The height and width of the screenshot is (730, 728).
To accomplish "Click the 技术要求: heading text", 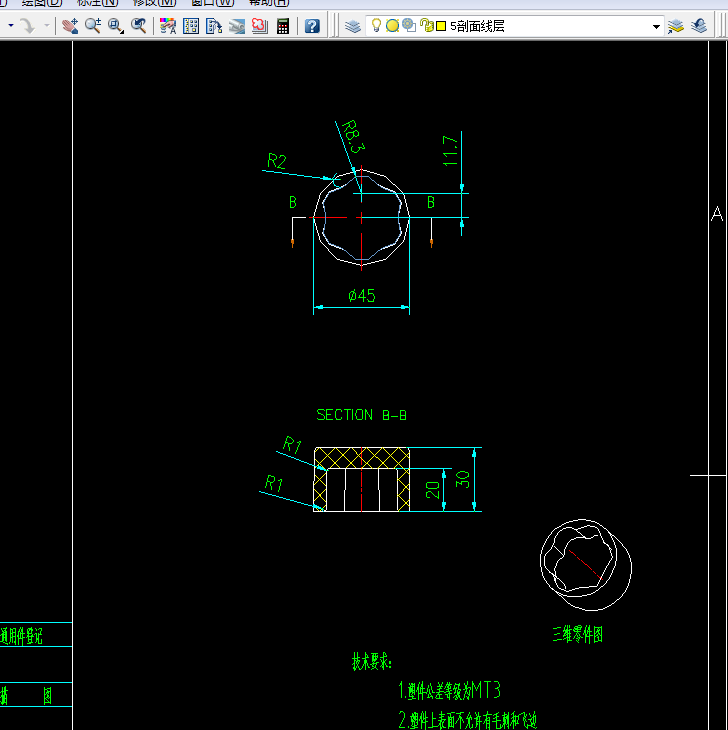I will (x=371, y=661).
